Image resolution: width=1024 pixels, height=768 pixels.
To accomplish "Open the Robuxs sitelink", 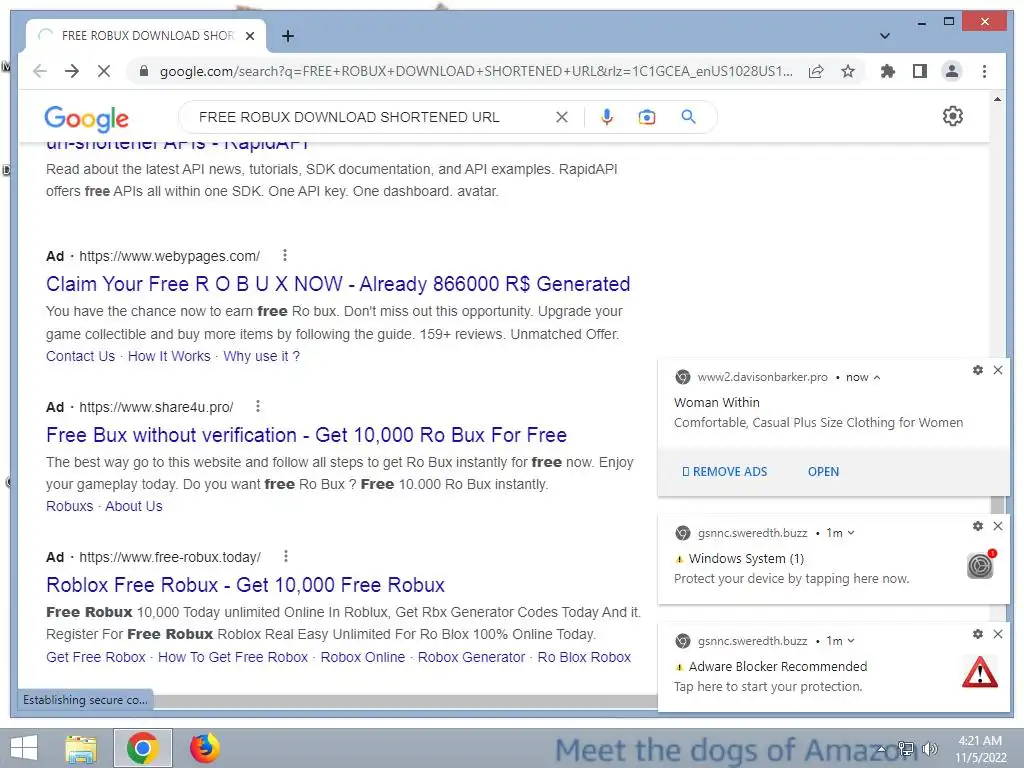I will pos(69,506).
